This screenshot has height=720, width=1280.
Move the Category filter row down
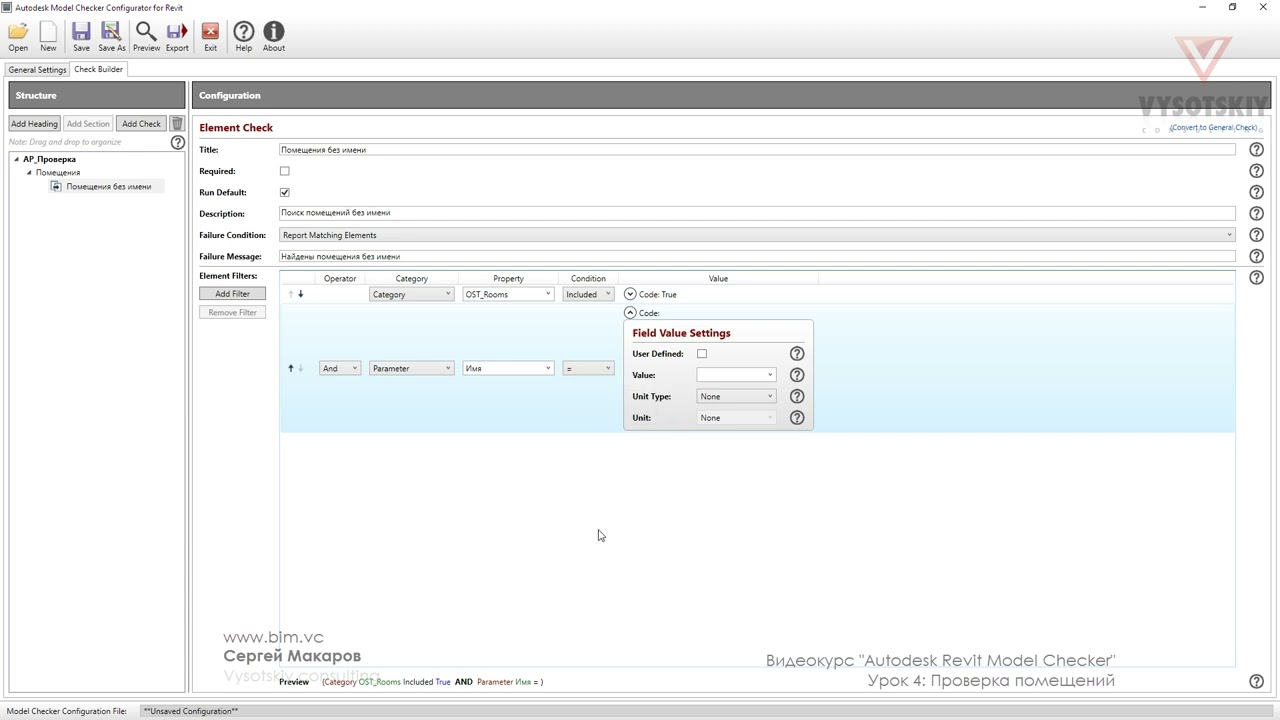[x=300, y=294]
